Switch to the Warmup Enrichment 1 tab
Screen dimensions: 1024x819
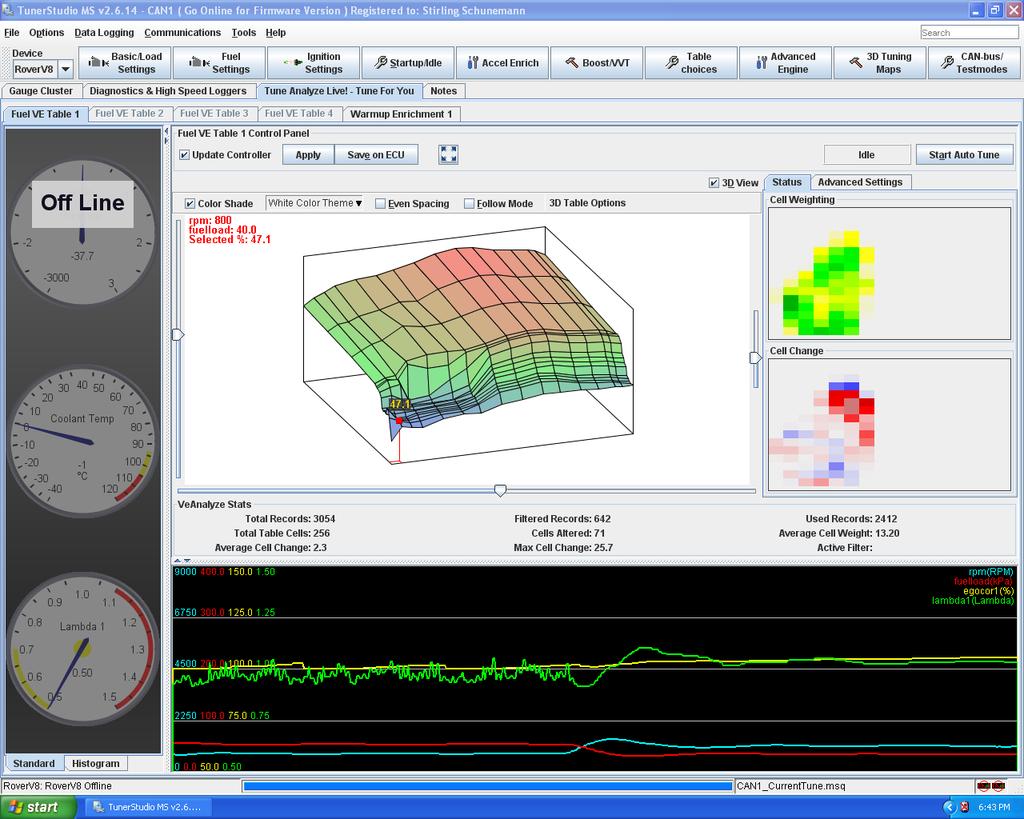pyautogui.click(x=401, y=114)
